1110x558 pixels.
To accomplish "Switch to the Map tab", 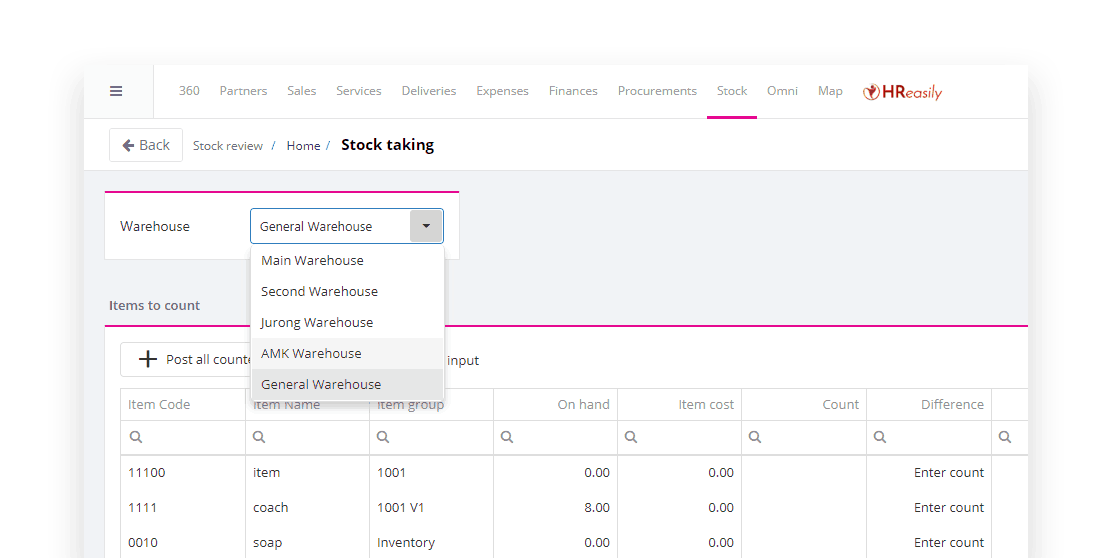I will [830, 91].
